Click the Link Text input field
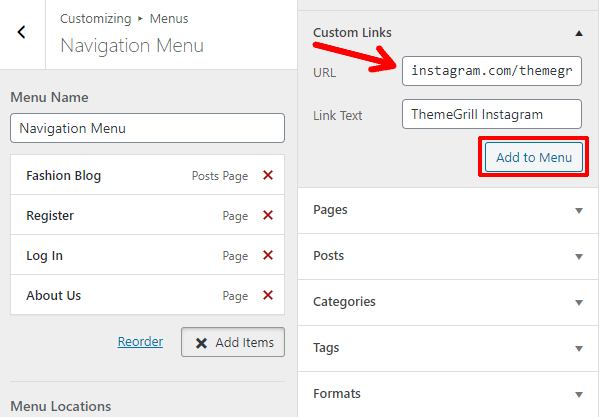 (x=491, y=114)
